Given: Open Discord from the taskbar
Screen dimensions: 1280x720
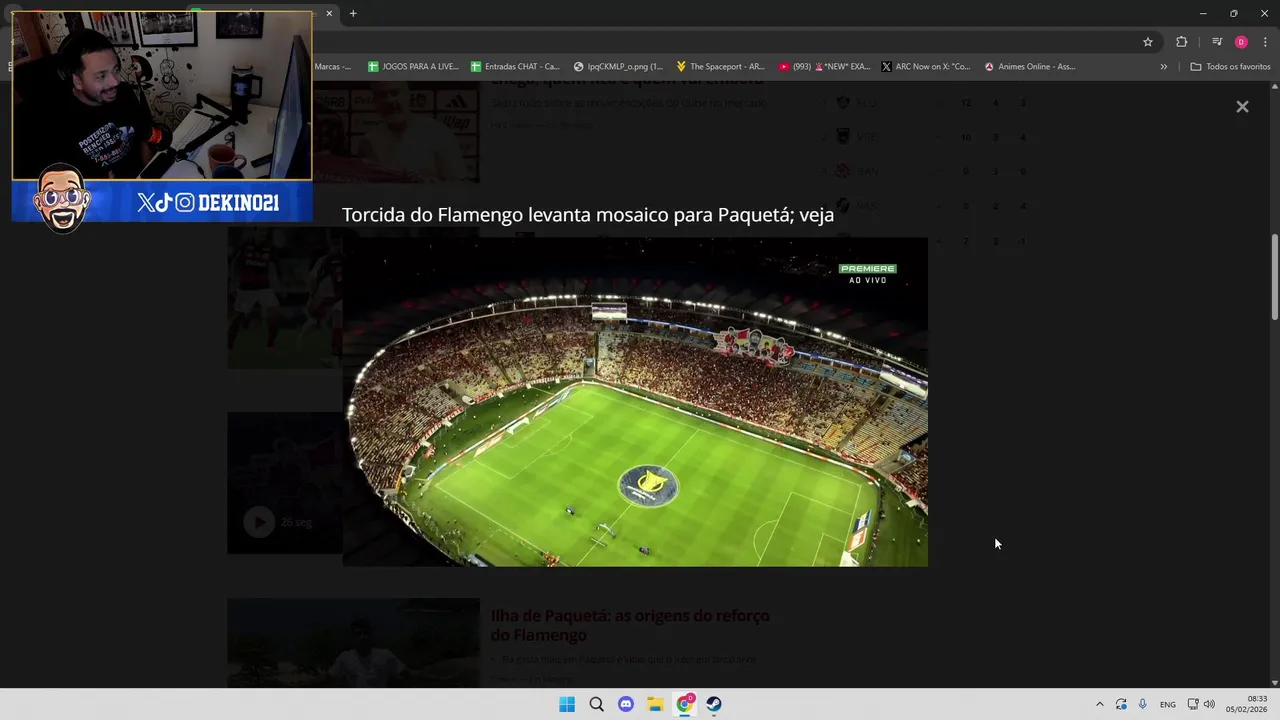Looking at the screenshot, I should (626, 704).
